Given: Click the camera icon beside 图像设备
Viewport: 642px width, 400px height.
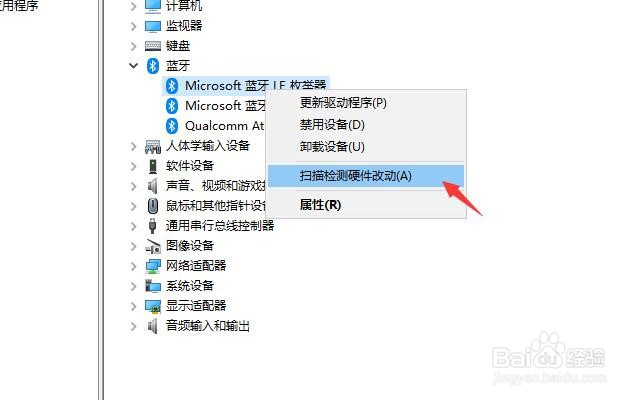Looking at the screenshot, I should coord(153,246).
